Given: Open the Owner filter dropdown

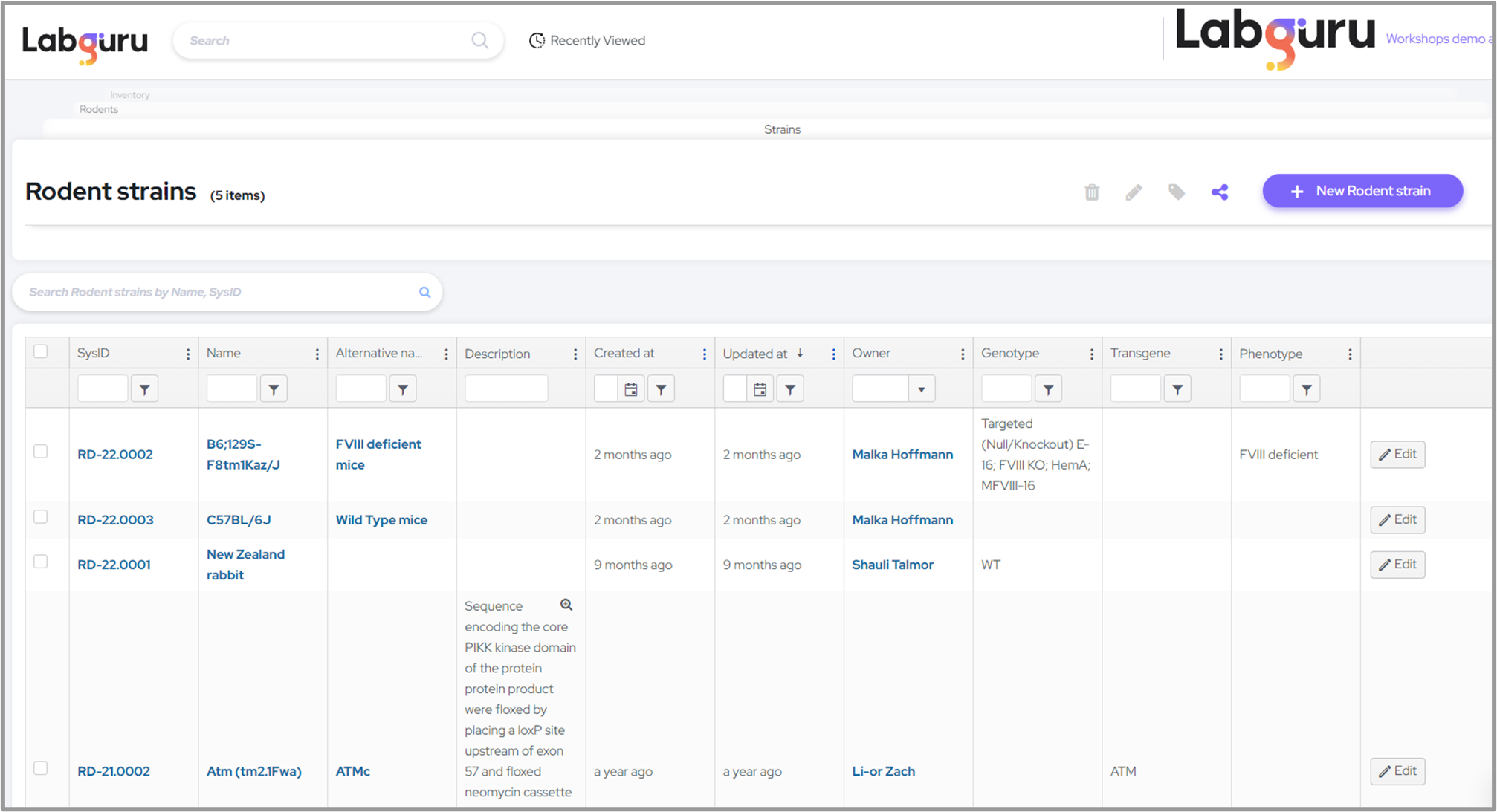Looking at the screenshot, I should [921, 389].
